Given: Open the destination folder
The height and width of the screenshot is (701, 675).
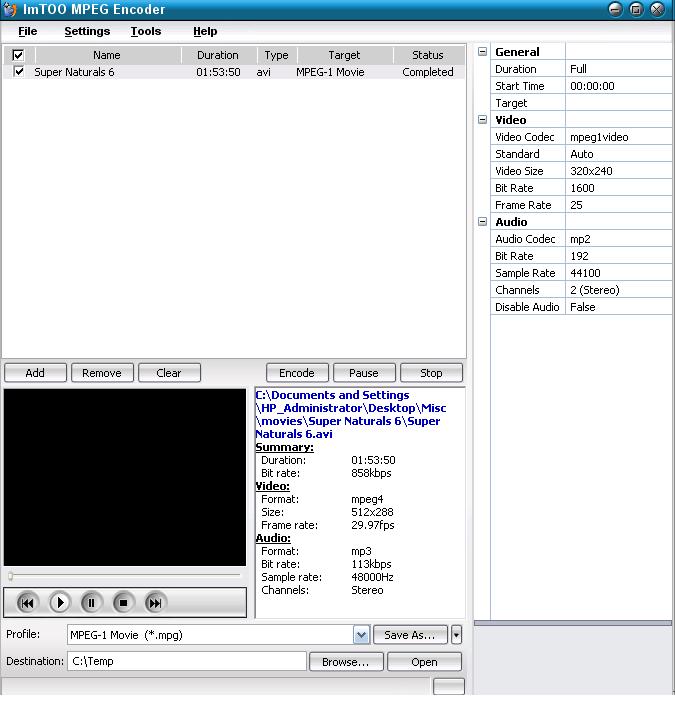Looking at the screenshot, I should (x=424, y=662).
